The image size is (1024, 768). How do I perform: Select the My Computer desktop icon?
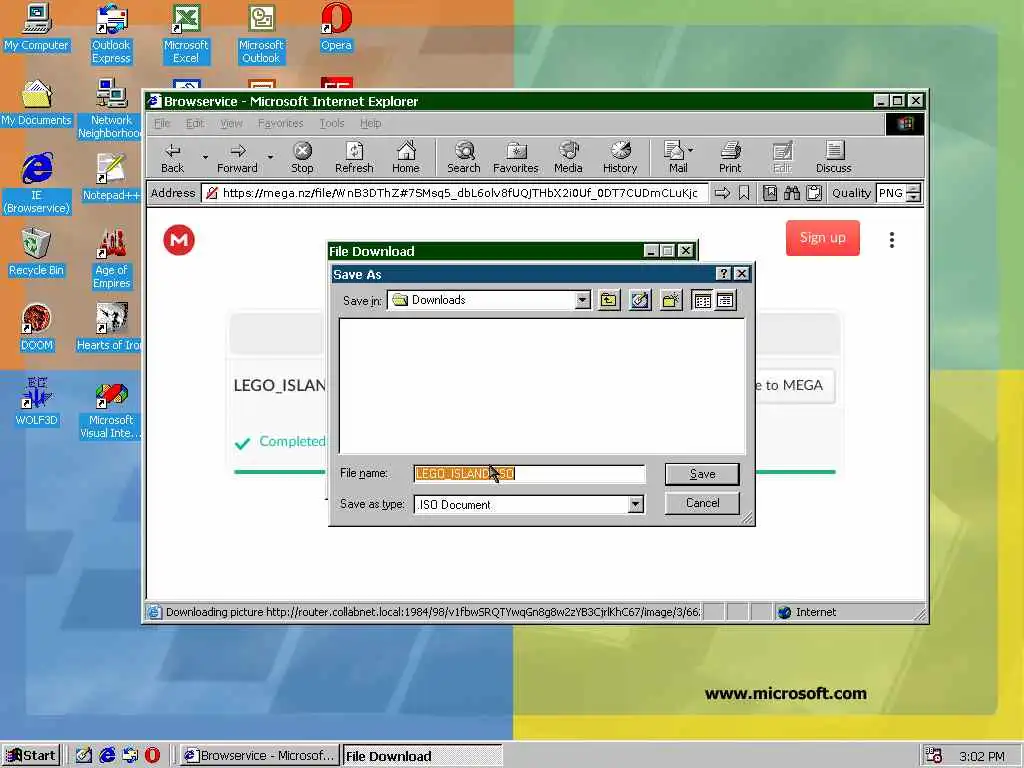click(x=36, y=27)
